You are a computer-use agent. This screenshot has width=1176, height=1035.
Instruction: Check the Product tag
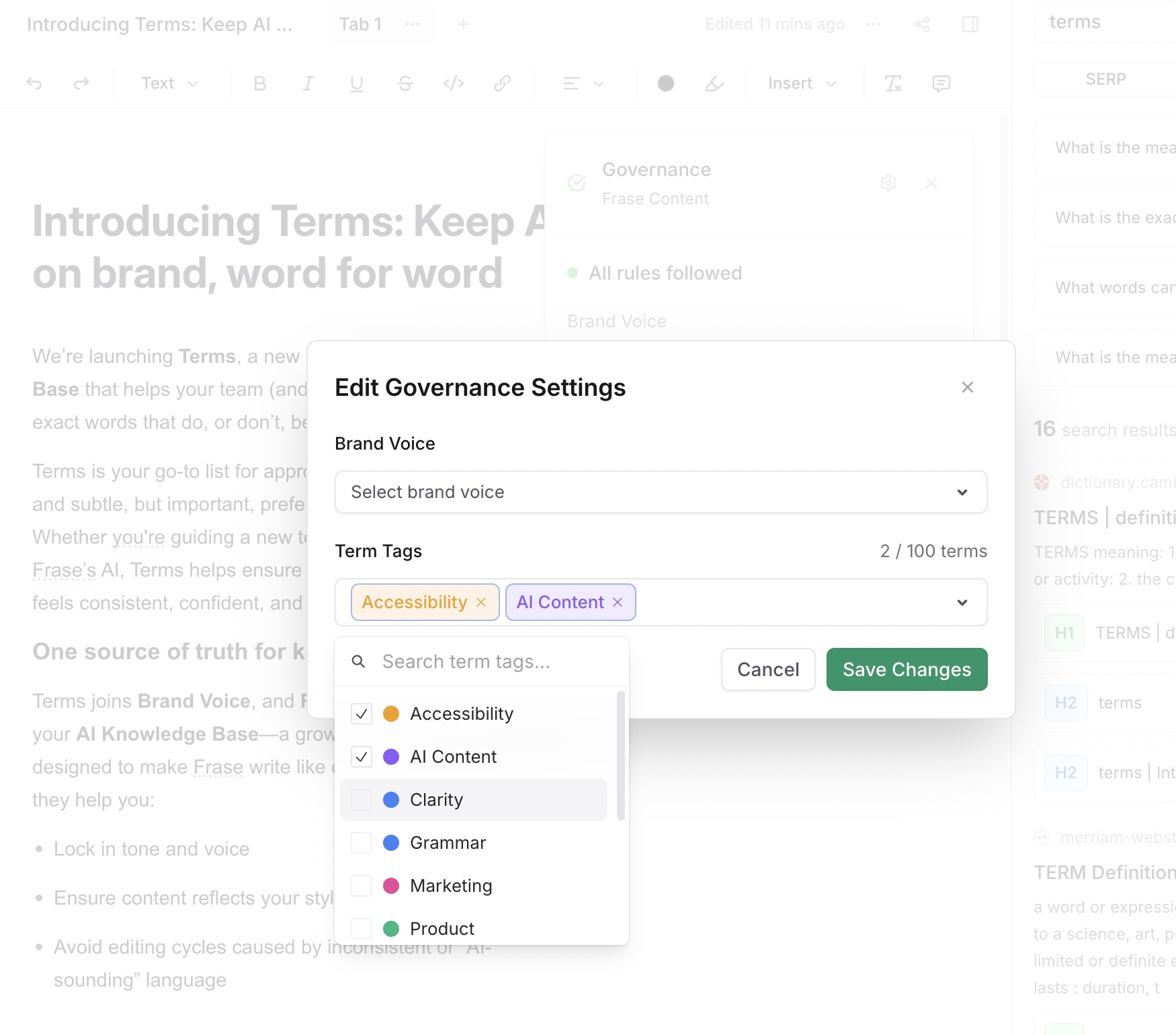pos(362,929)
